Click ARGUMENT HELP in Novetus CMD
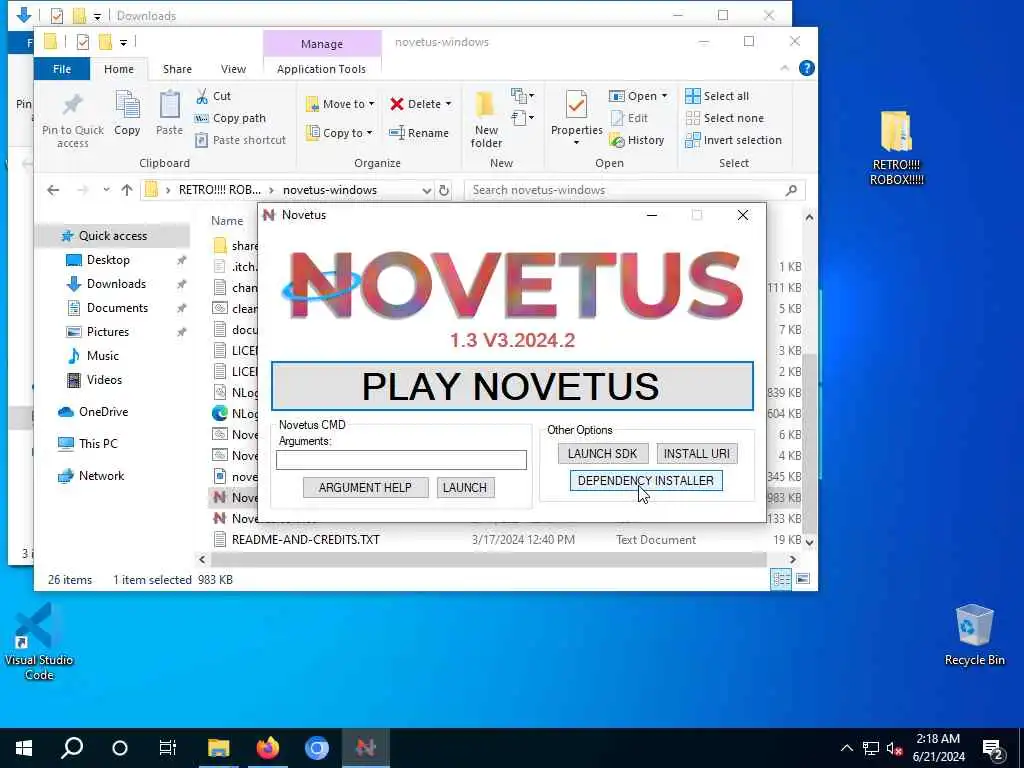 tap(365, 488)
